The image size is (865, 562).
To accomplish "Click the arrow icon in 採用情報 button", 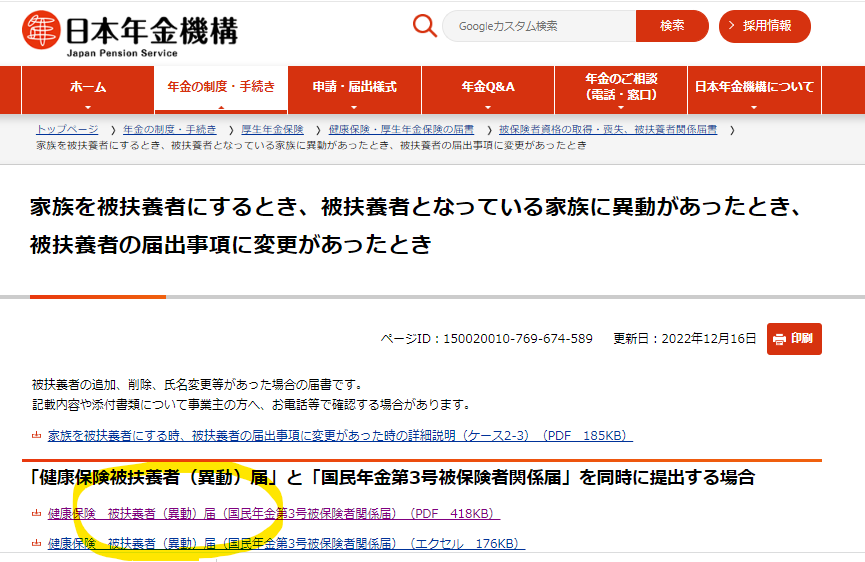I will click(731, 25).
